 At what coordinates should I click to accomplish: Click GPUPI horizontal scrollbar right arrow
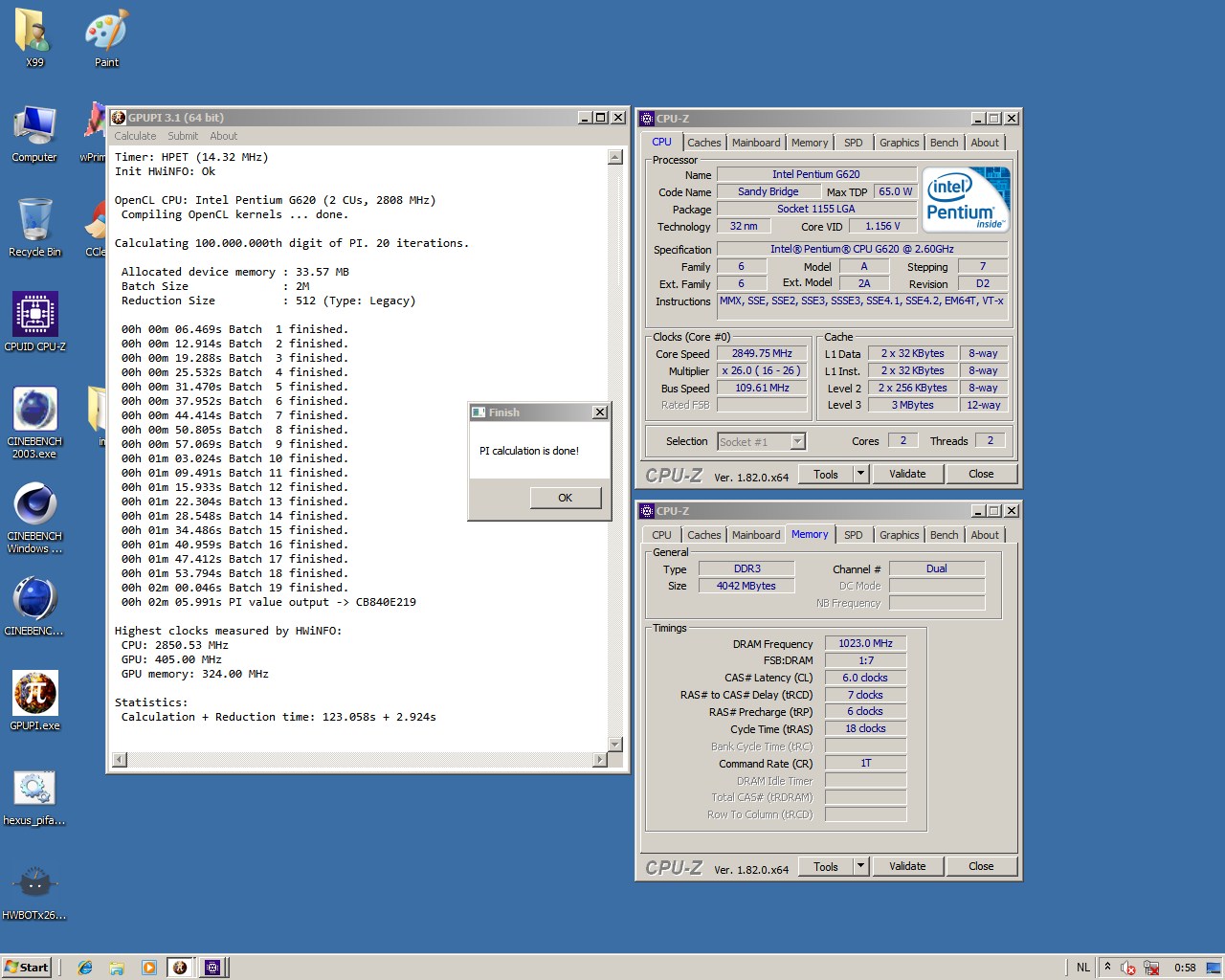(600, 760)
